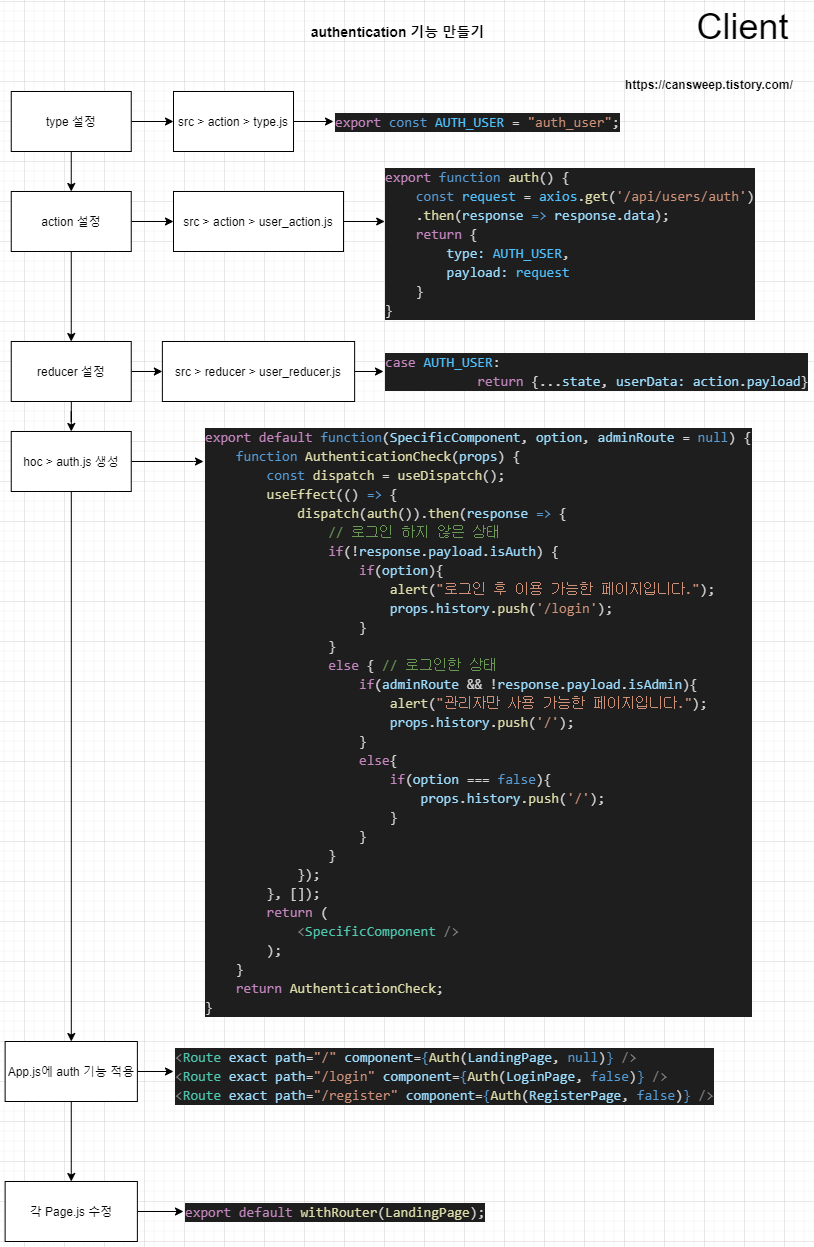Click 'return AuthenticationCheck;' code line
The image size is (814, 1247).
tap(339, 989)
